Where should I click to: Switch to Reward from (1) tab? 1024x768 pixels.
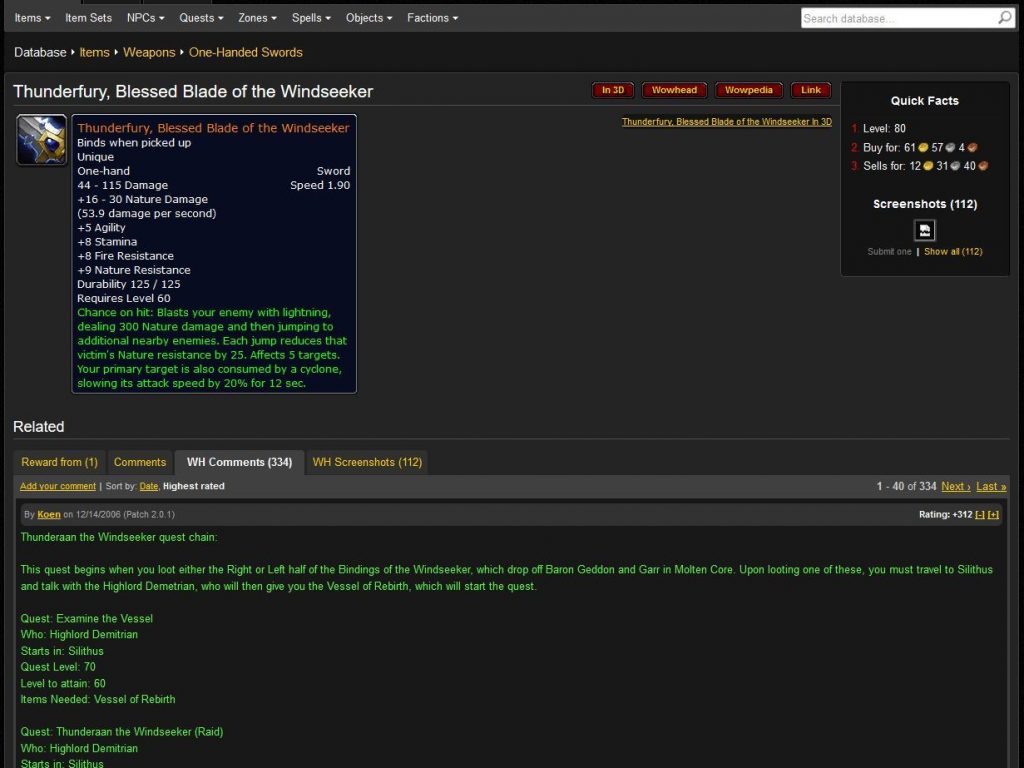tap(59, 462)
